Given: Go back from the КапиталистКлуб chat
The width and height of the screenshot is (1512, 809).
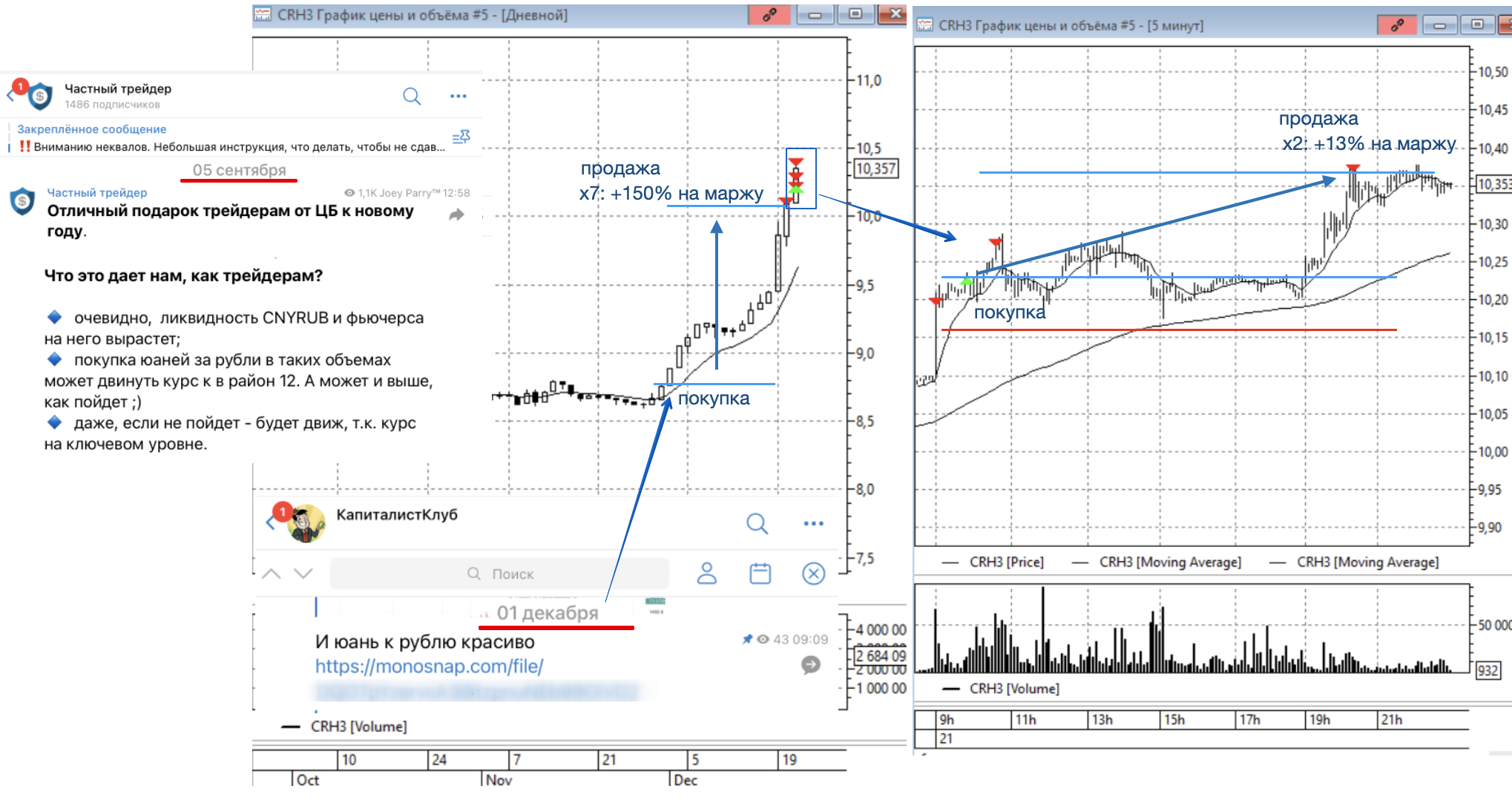Looking at the screenshot, I should (270, 523).
